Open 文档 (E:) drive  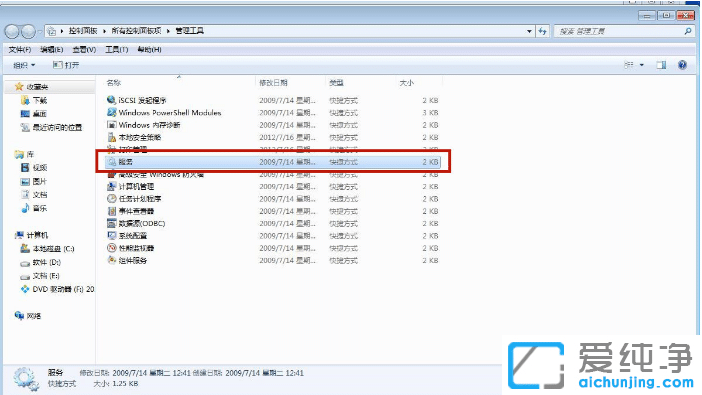pyautogui.click(x=40, y=276)
